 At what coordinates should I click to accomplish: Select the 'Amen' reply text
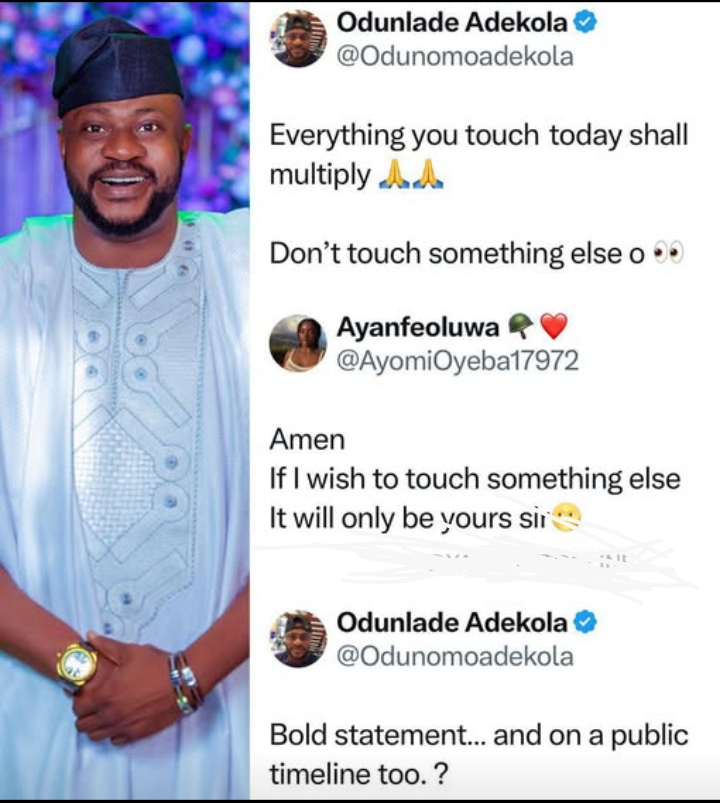coord(307,439)
